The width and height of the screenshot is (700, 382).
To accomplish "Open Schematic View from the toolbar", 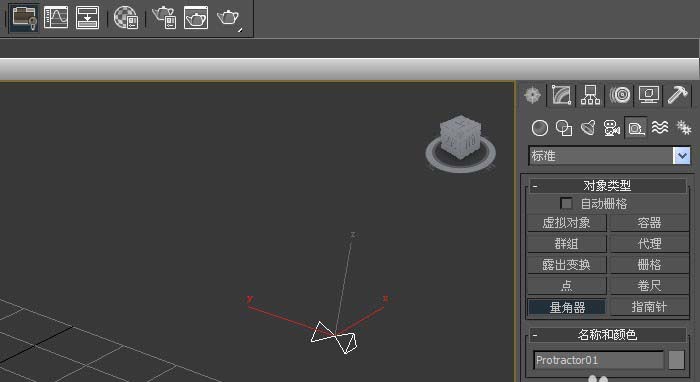I will click(87, 18).
